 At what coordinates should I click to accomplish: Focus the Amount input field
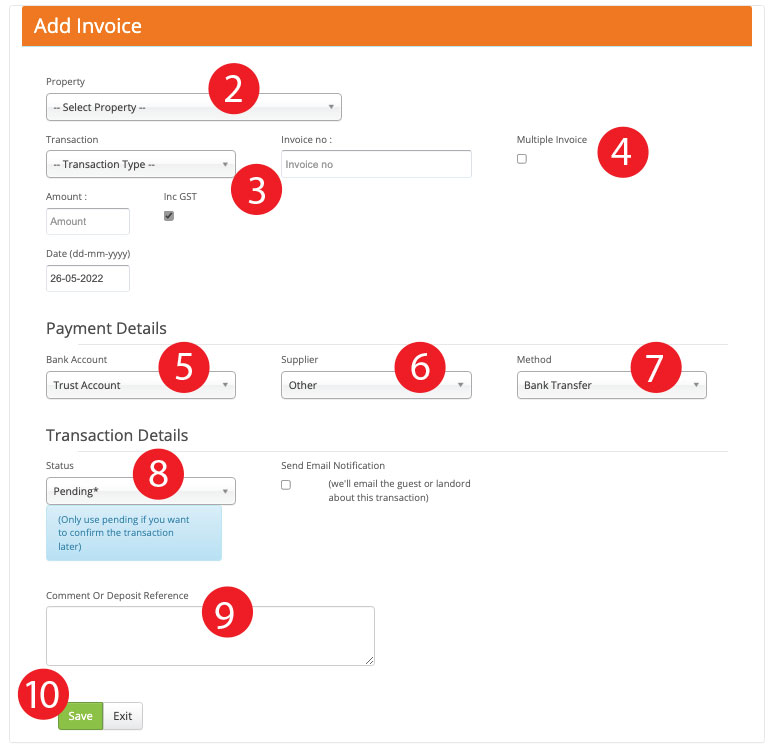tap(88, 221)
